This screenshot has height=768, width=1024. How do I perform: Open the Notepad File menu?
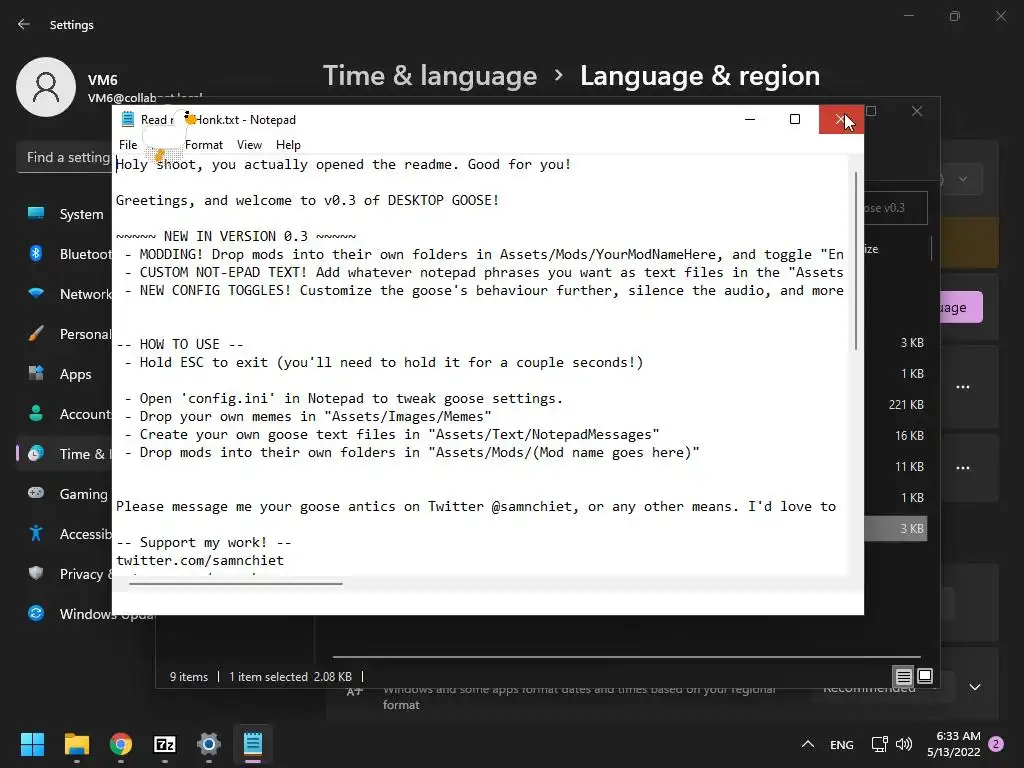coord(128,144)
